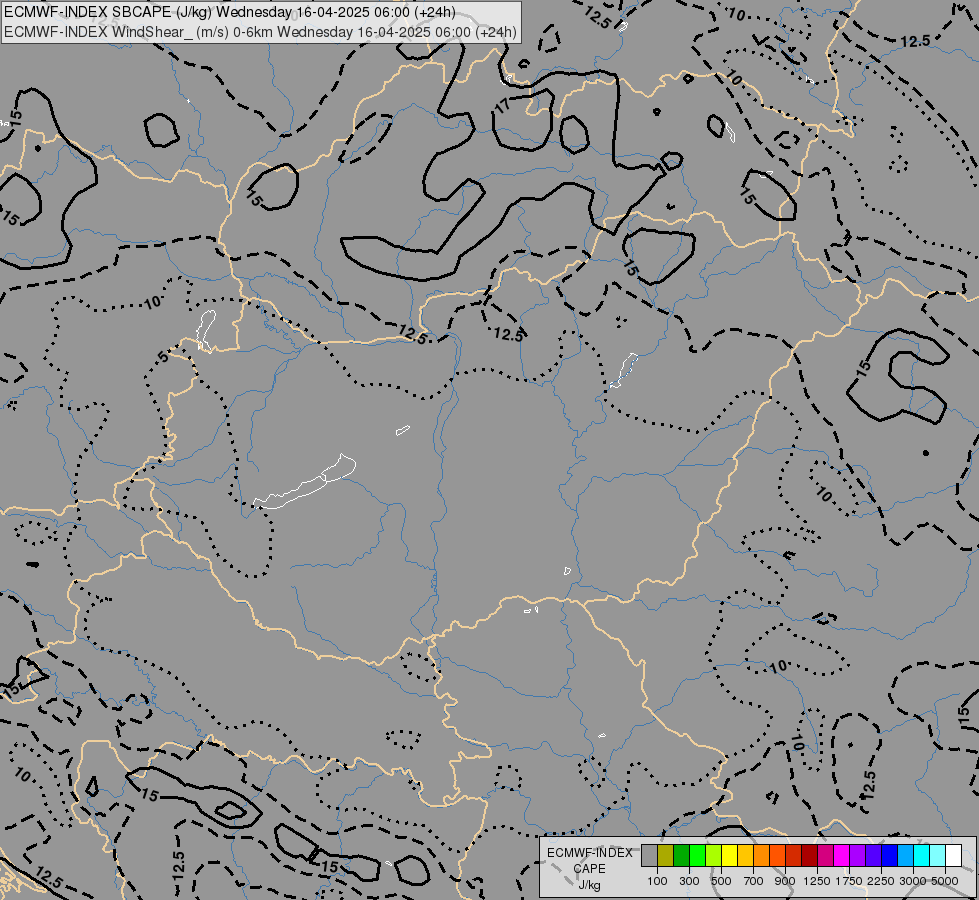Click the 17 contour label on the map
The image size is (979, 900).
point(503,106)
